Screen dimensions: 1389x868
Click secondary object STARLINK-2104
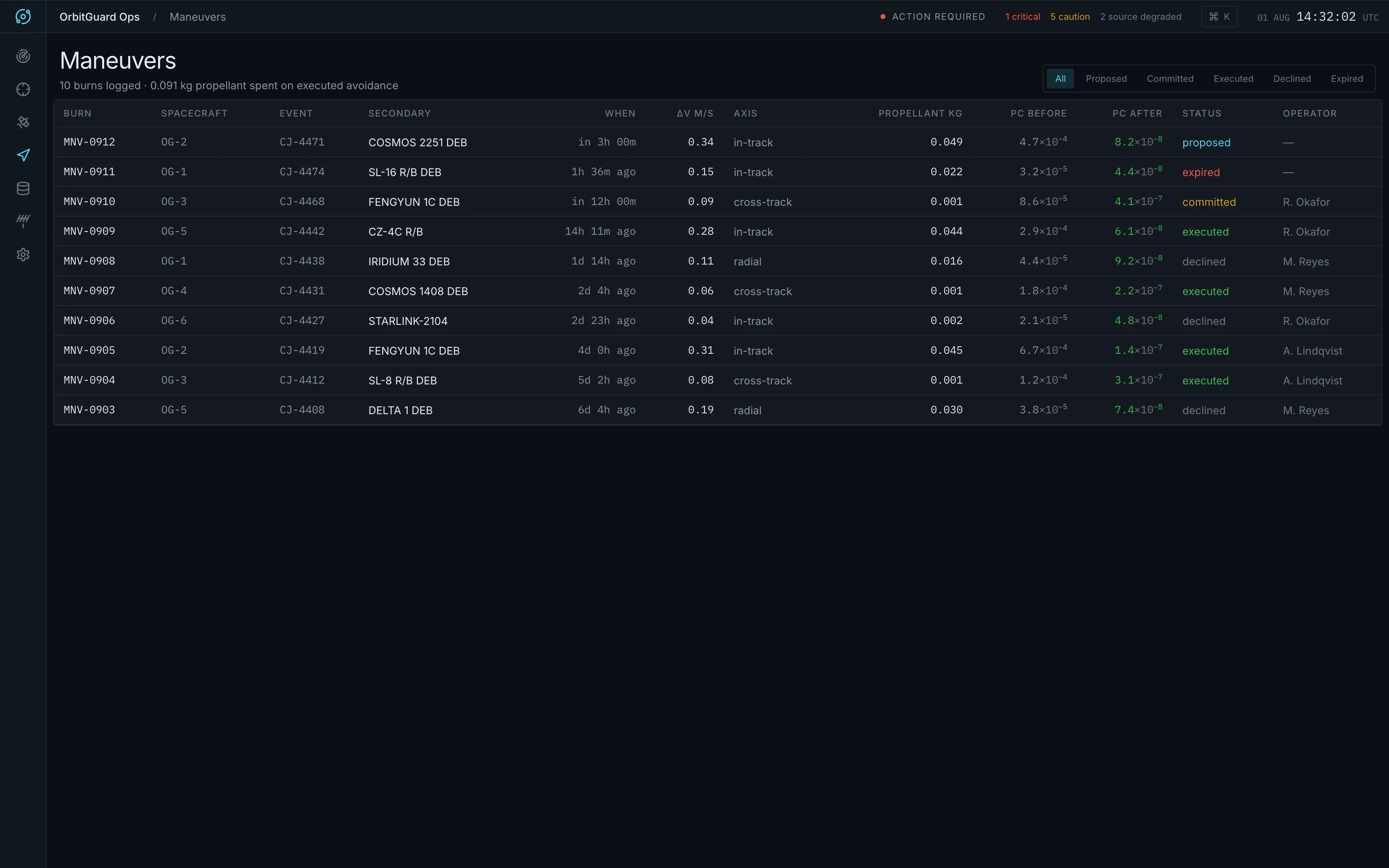click(x=408, y=322)
